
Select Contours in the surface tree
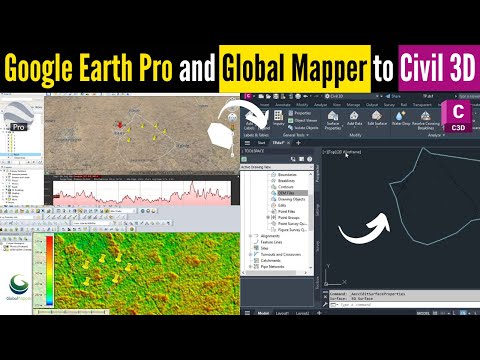tap(286, 187)
